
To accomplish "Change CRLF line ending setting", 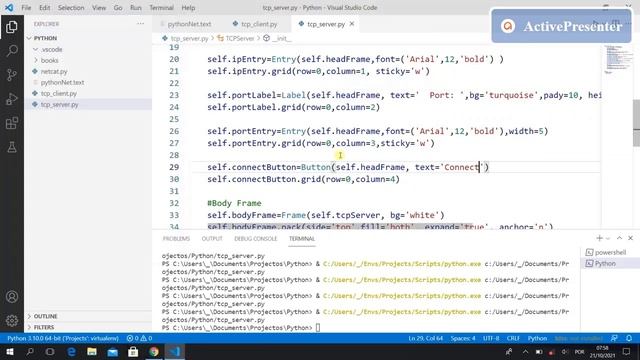I will 513,338.
